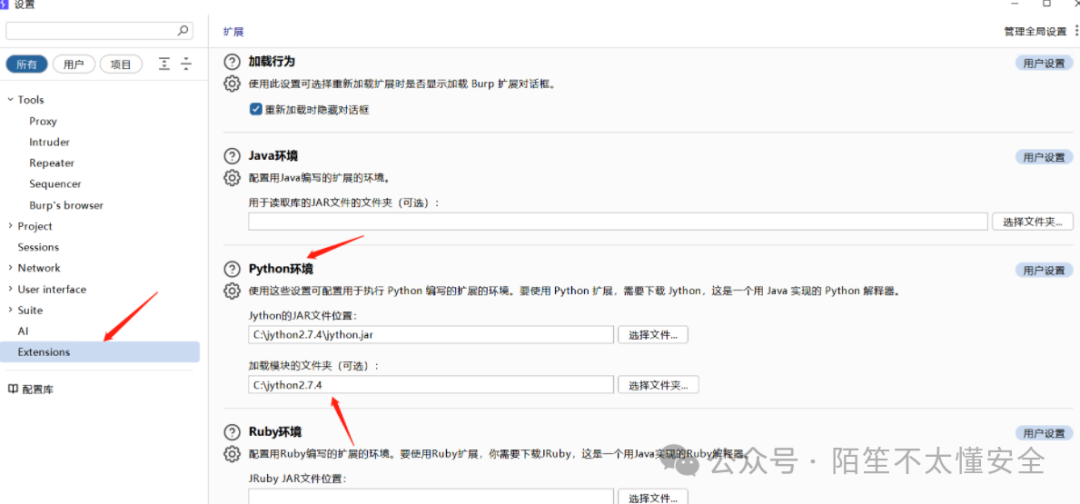
Task: Click the JRuby JAR location field
Action: pos(431,496)
